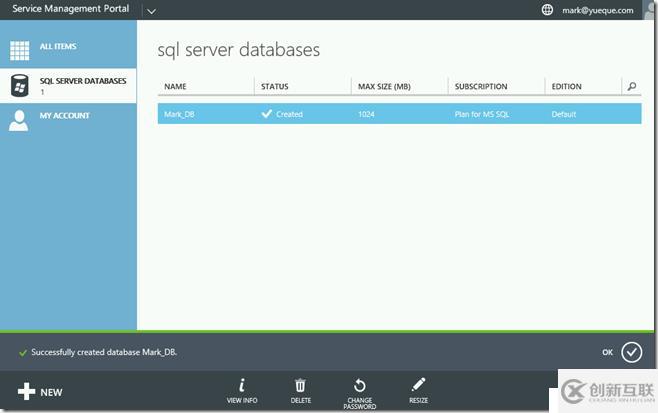This screenshot has width=658, height=413.
Task: Click the Change Password icon
Action: [x=360, y=385]
